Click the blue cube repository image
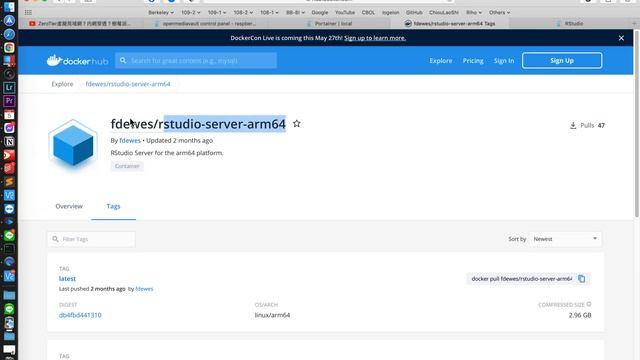The width and height of the screenshot is (640, 360). 73,145
